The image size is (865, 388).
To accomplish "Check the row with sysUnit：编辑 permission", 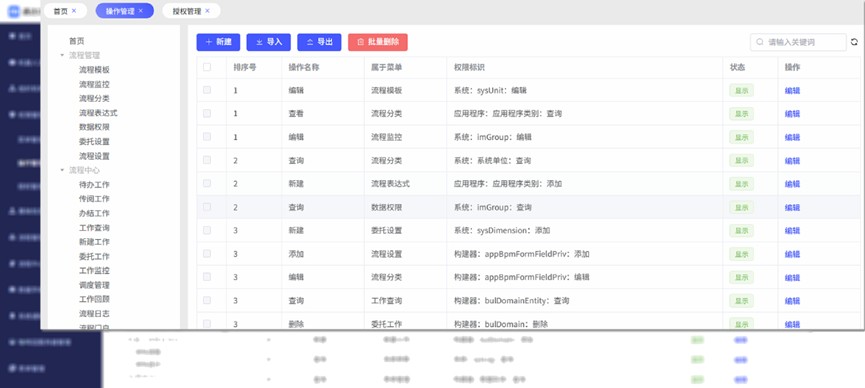I will (x=207, y=90).
